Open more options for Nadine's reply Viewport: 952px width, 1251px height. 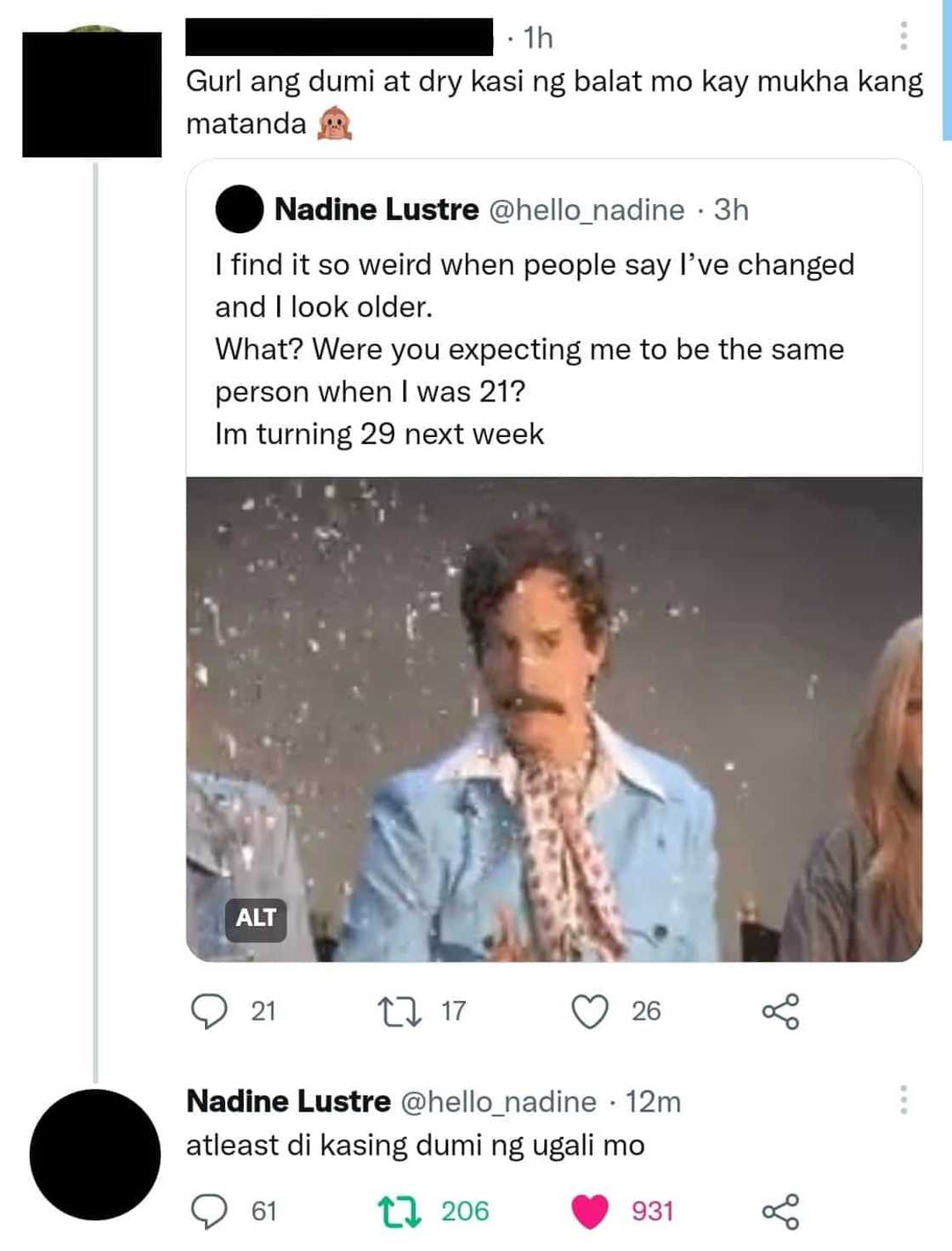coord(903,1100)
